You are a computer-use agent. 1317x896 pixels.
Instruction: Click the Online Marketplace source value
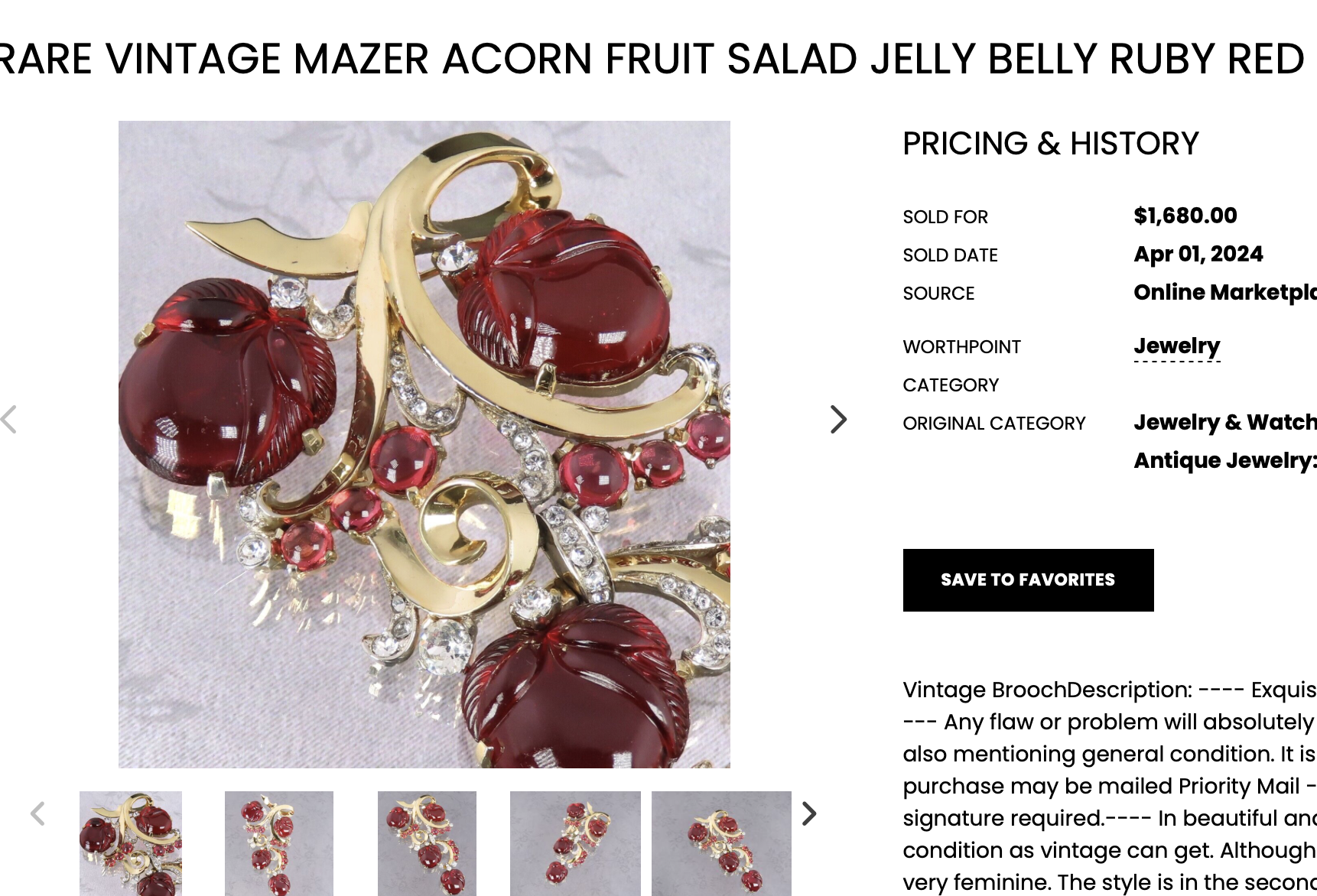(1225, 293)
